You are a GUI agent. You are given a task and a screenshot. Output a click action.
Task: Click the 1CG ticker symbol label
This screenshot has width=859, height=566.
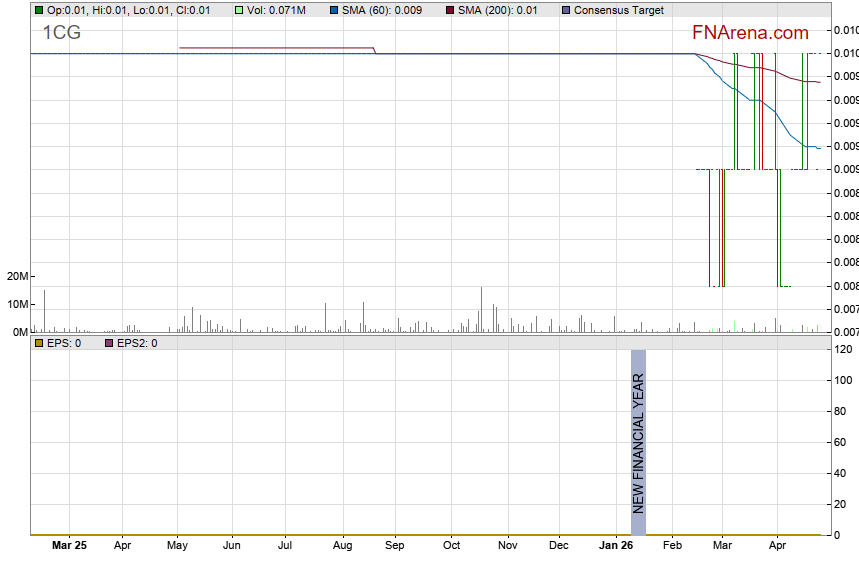tap(61, 33)
